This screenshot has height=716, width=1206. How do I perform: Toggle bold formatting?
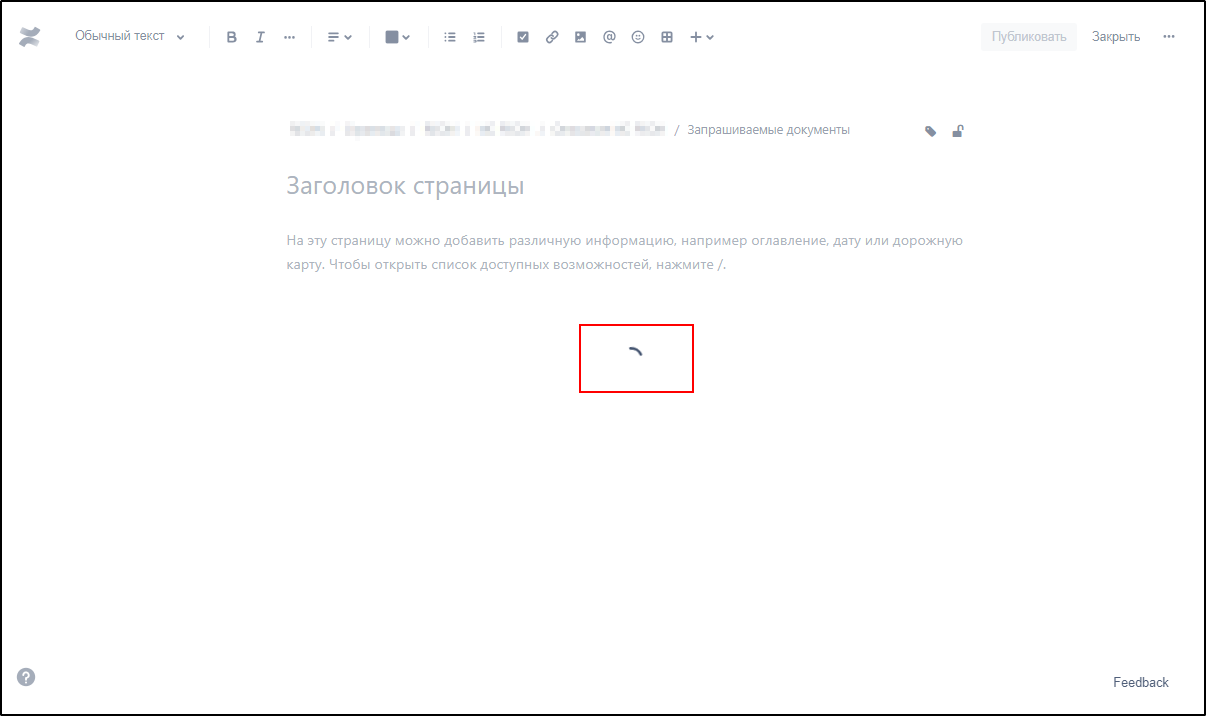(x=232, y=37)
